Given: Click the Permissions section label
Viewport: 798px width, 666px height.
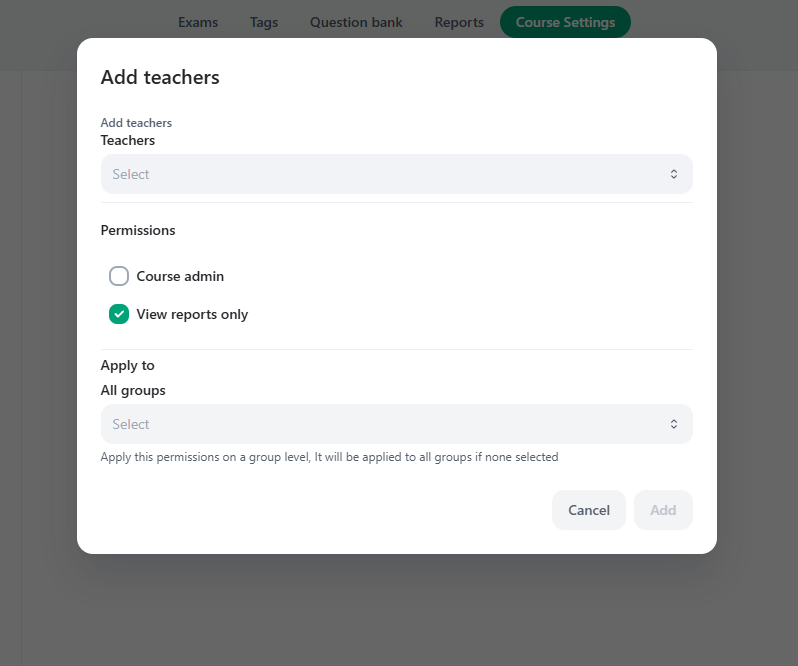Looking at the screenshot, I should (138, 230).
